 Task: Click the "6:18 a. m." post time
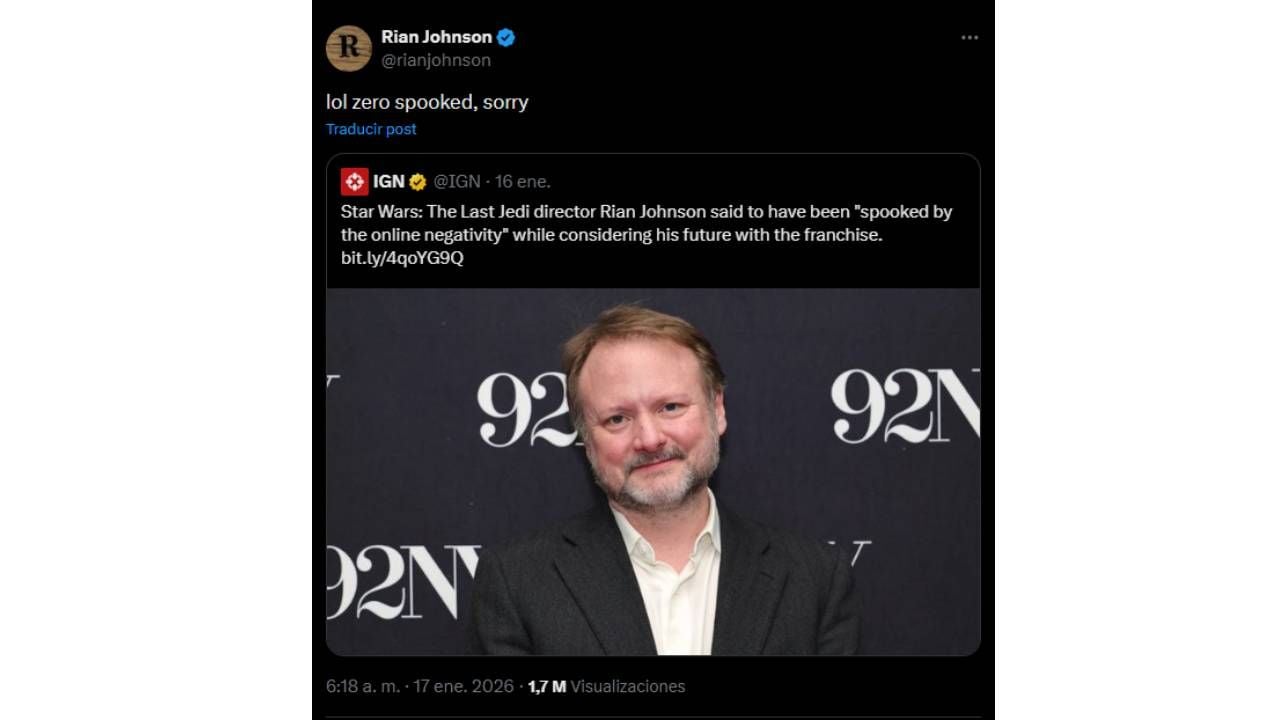tap(363, 686)
